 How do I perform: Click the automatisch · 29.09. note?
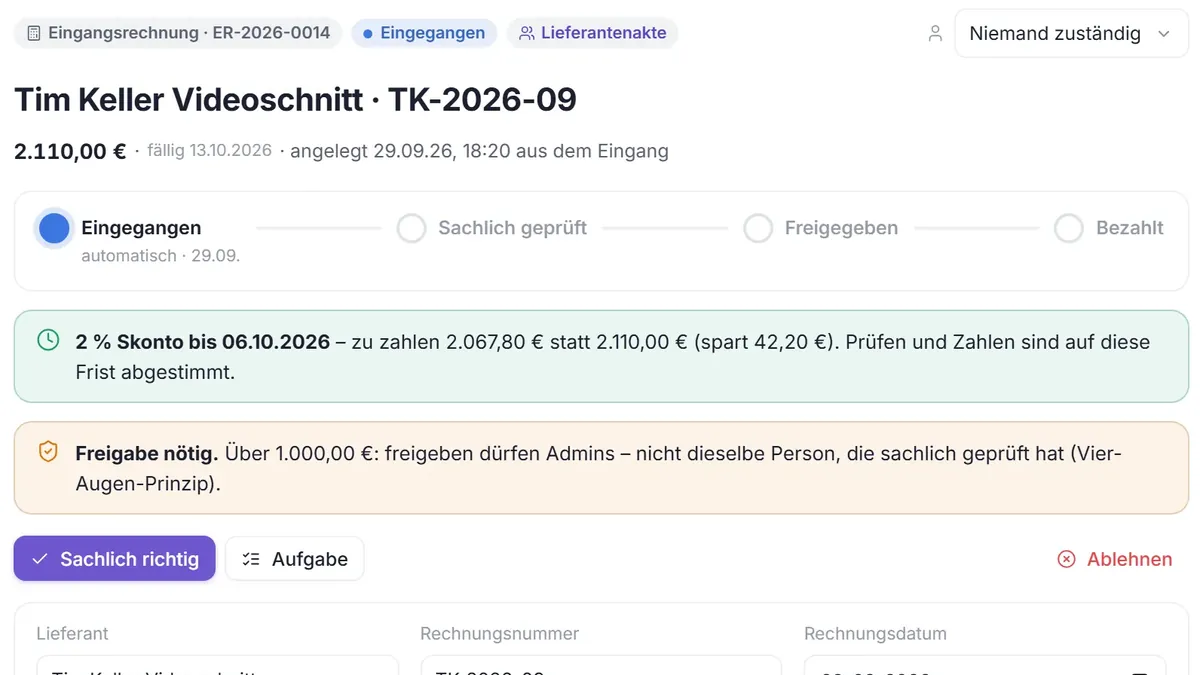[161, 256]
